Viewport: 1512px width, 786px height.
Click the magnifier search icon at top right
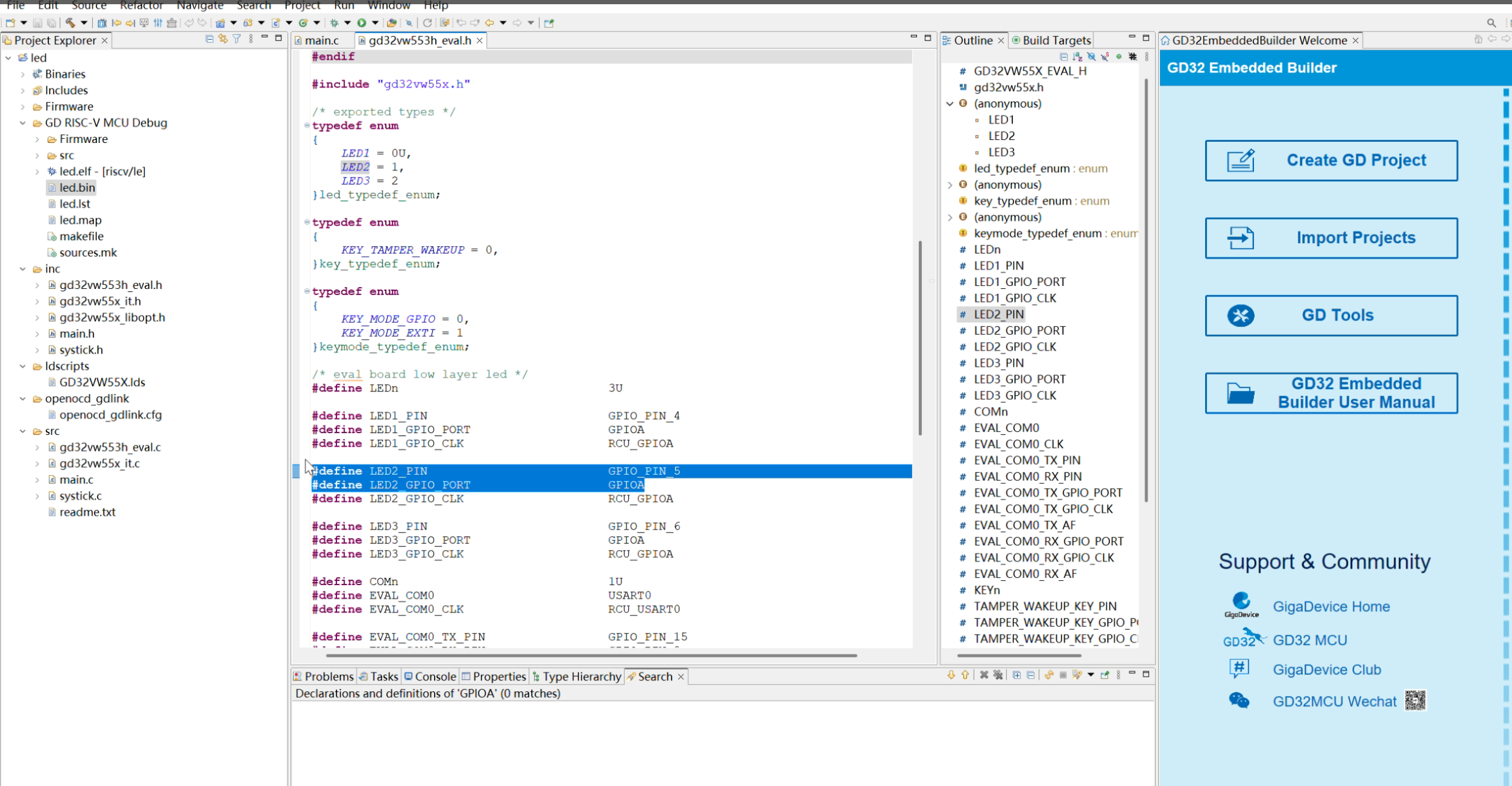pos(1491,23)
